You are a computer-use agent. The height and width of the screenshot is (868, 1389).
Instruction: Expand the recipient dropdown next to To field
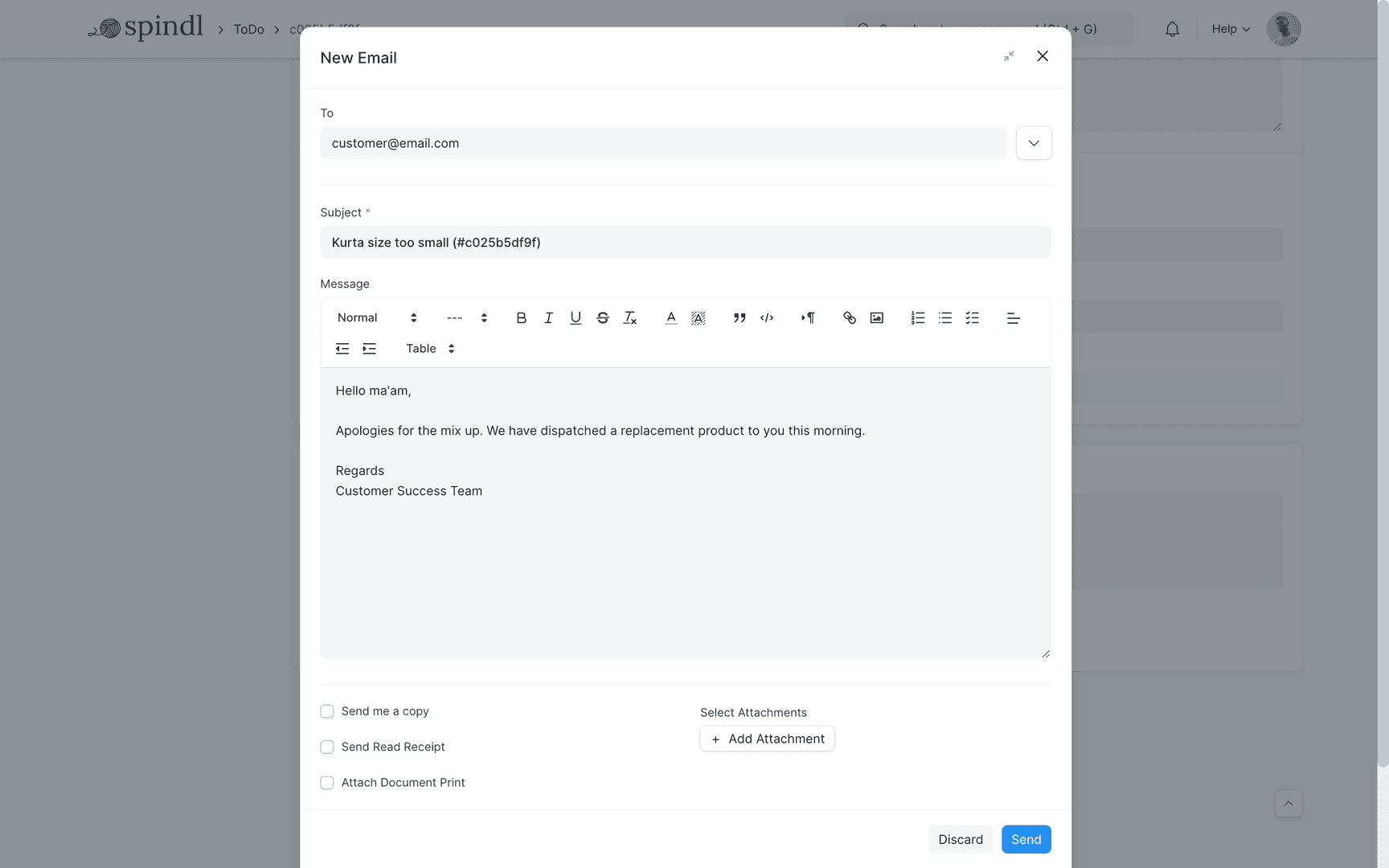[1034, 143]
